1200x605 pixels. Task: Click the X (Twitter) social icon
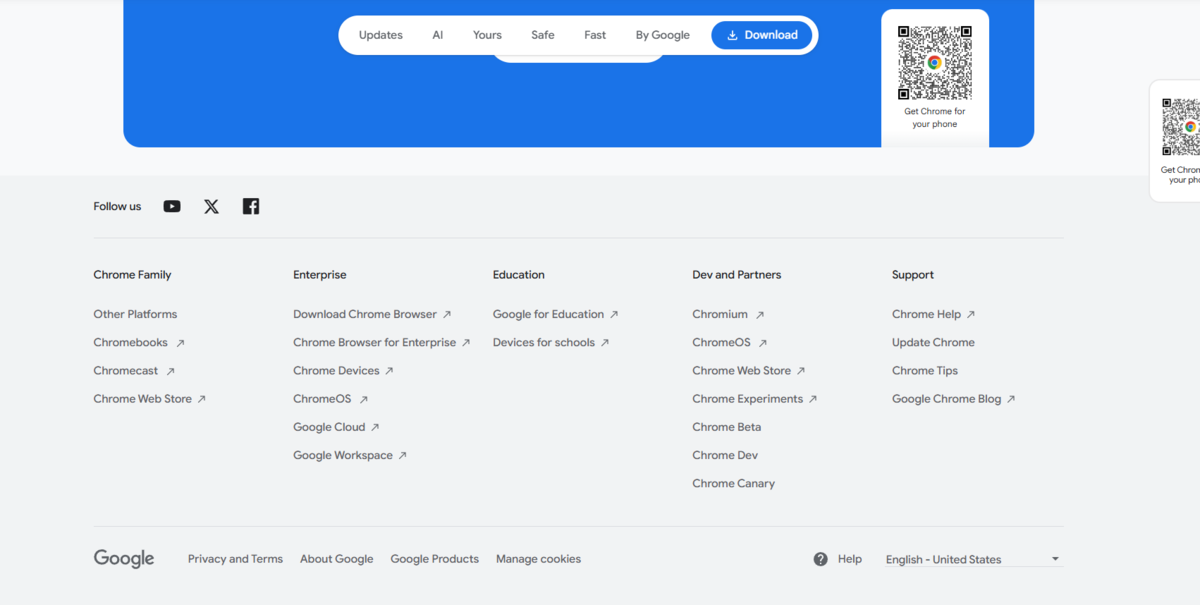click(211, 206)
